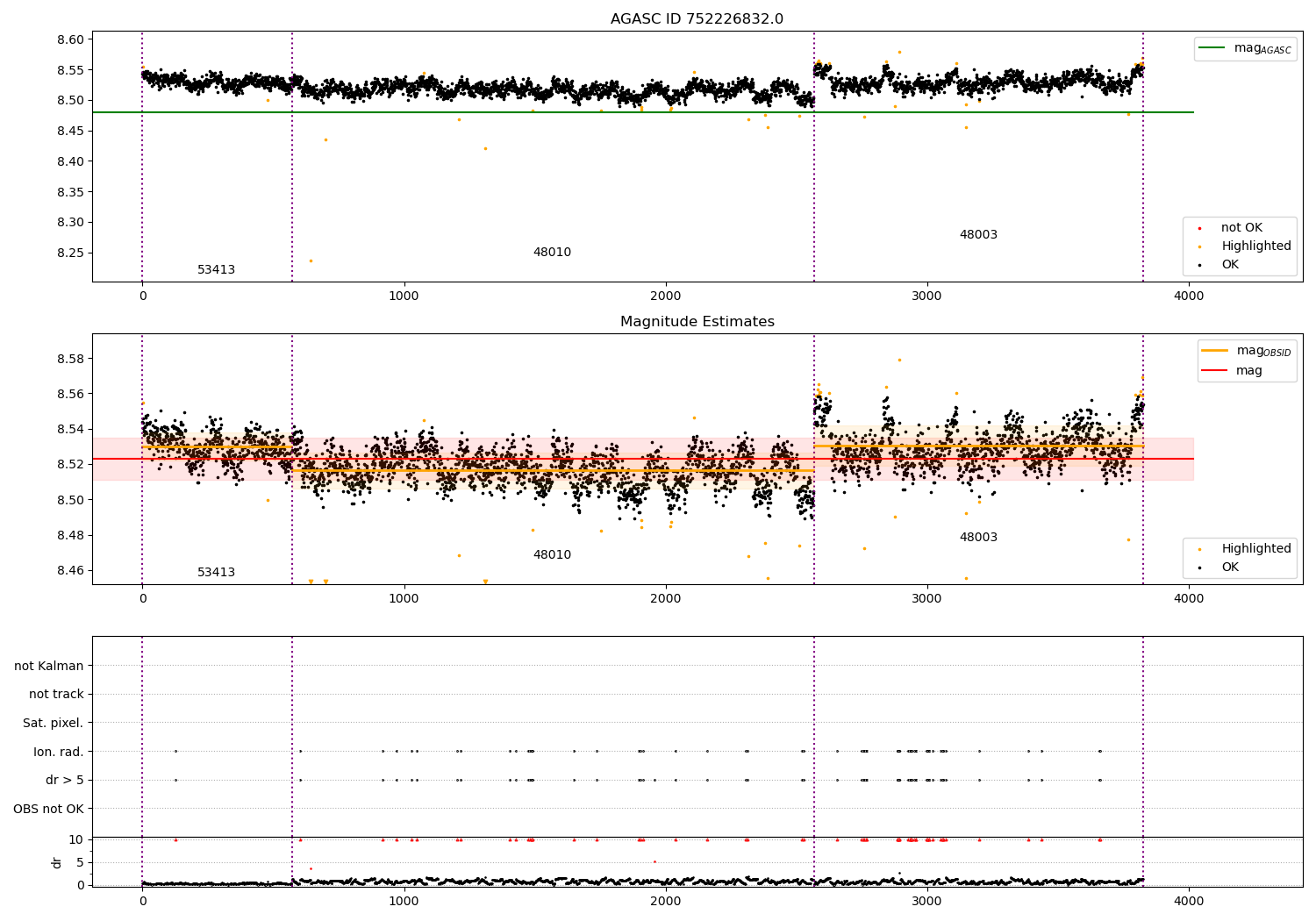1316x921 pixels.
Task: Click x-axis tick 4000 under the top plot
Action: [1189, 296]
